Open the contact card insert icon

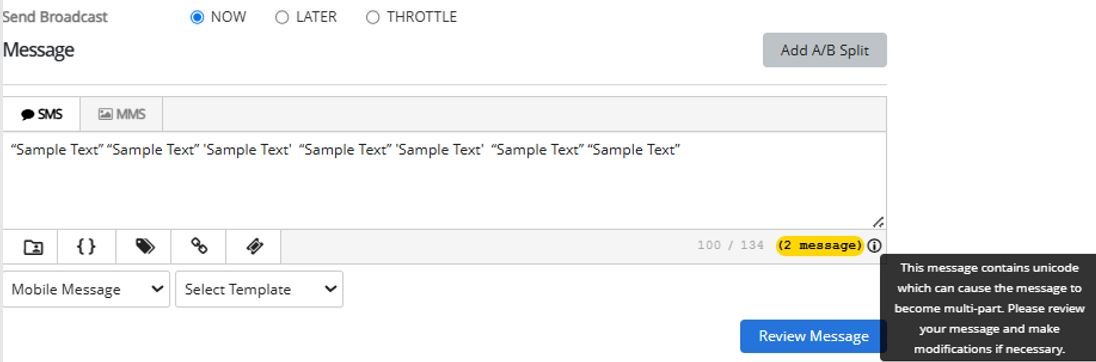32,246
